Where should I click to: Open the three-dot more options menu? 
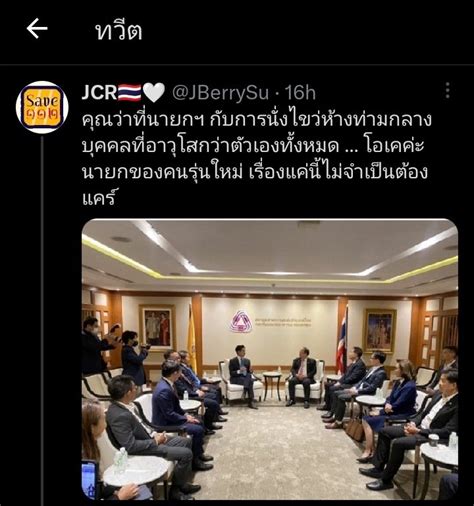[x=448, y=91]
